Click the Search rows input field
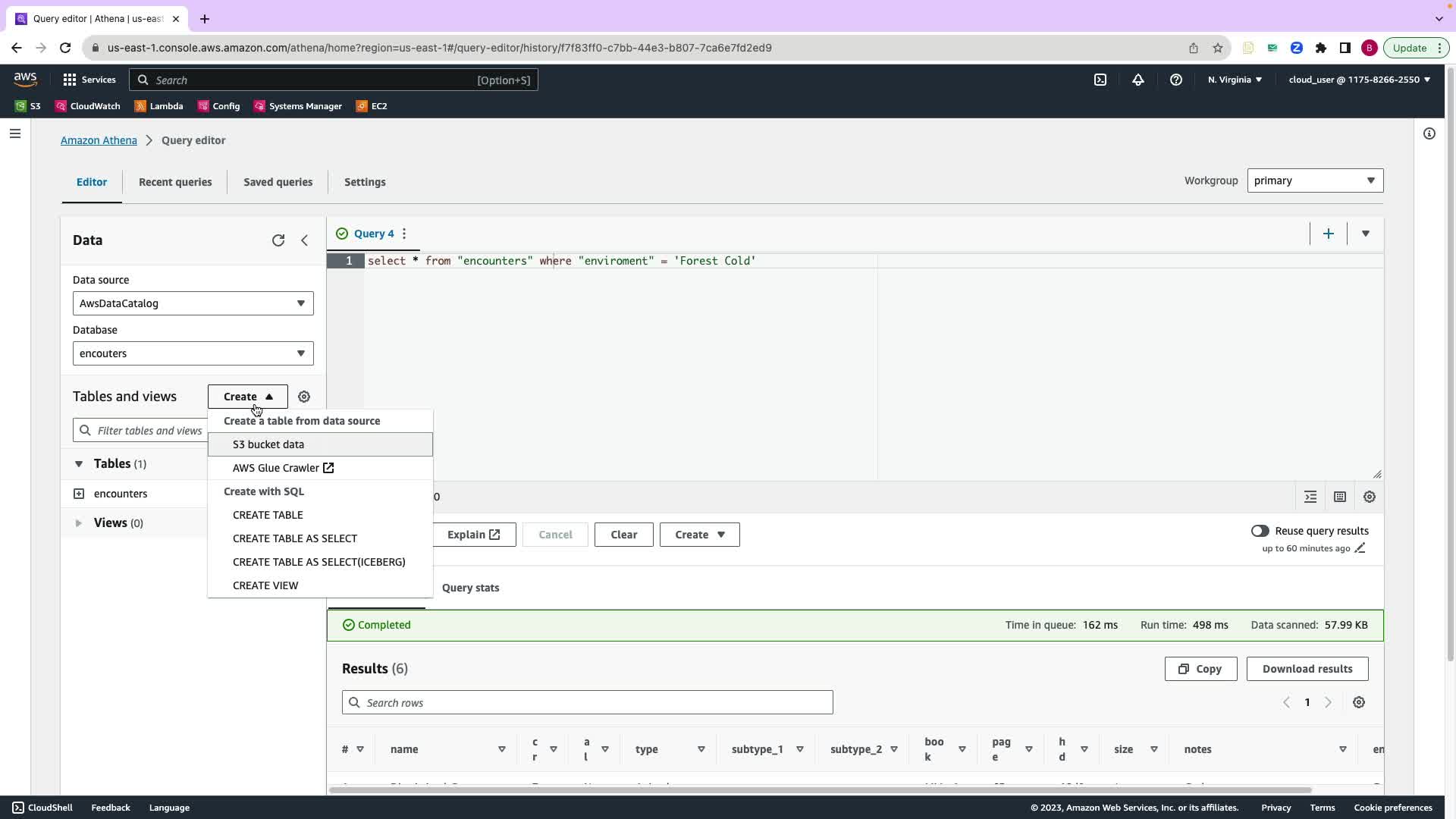Viewport: 1456px width, 819px height. pyautogui.click(x=588, y=703)
